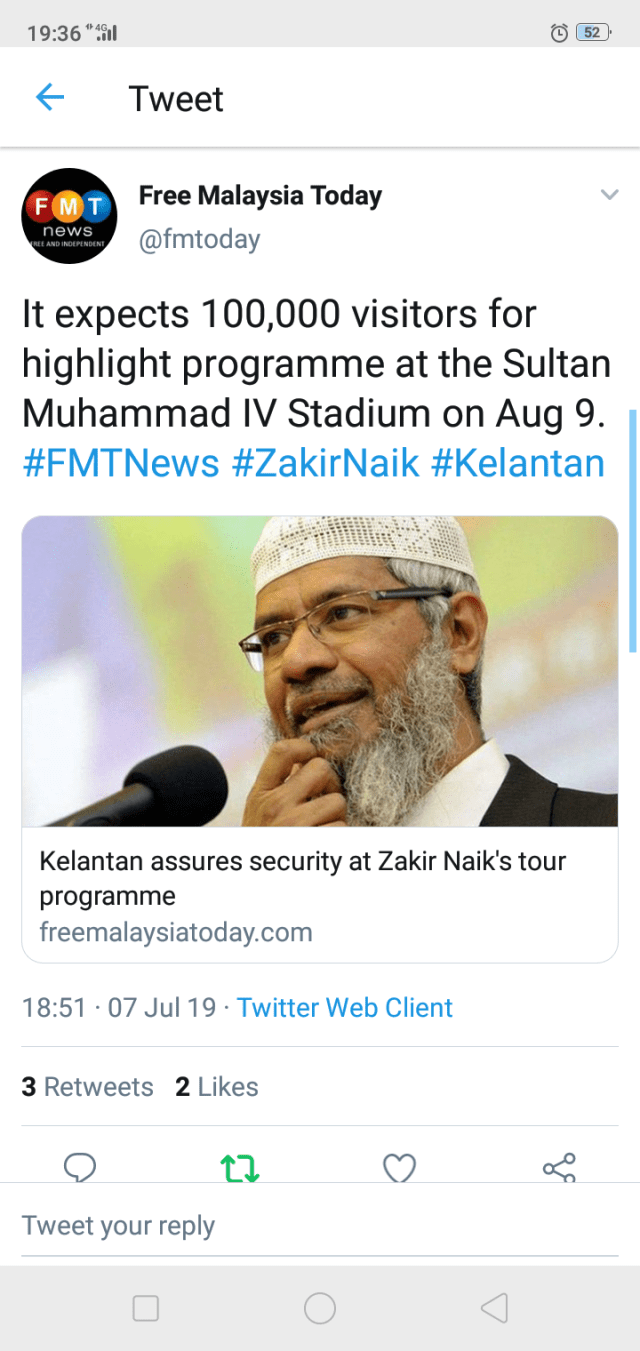The height and width of the screenshot is (1351, 640).
Task: Tap the reply speech bubble icon
Action: coord(80,1167)
